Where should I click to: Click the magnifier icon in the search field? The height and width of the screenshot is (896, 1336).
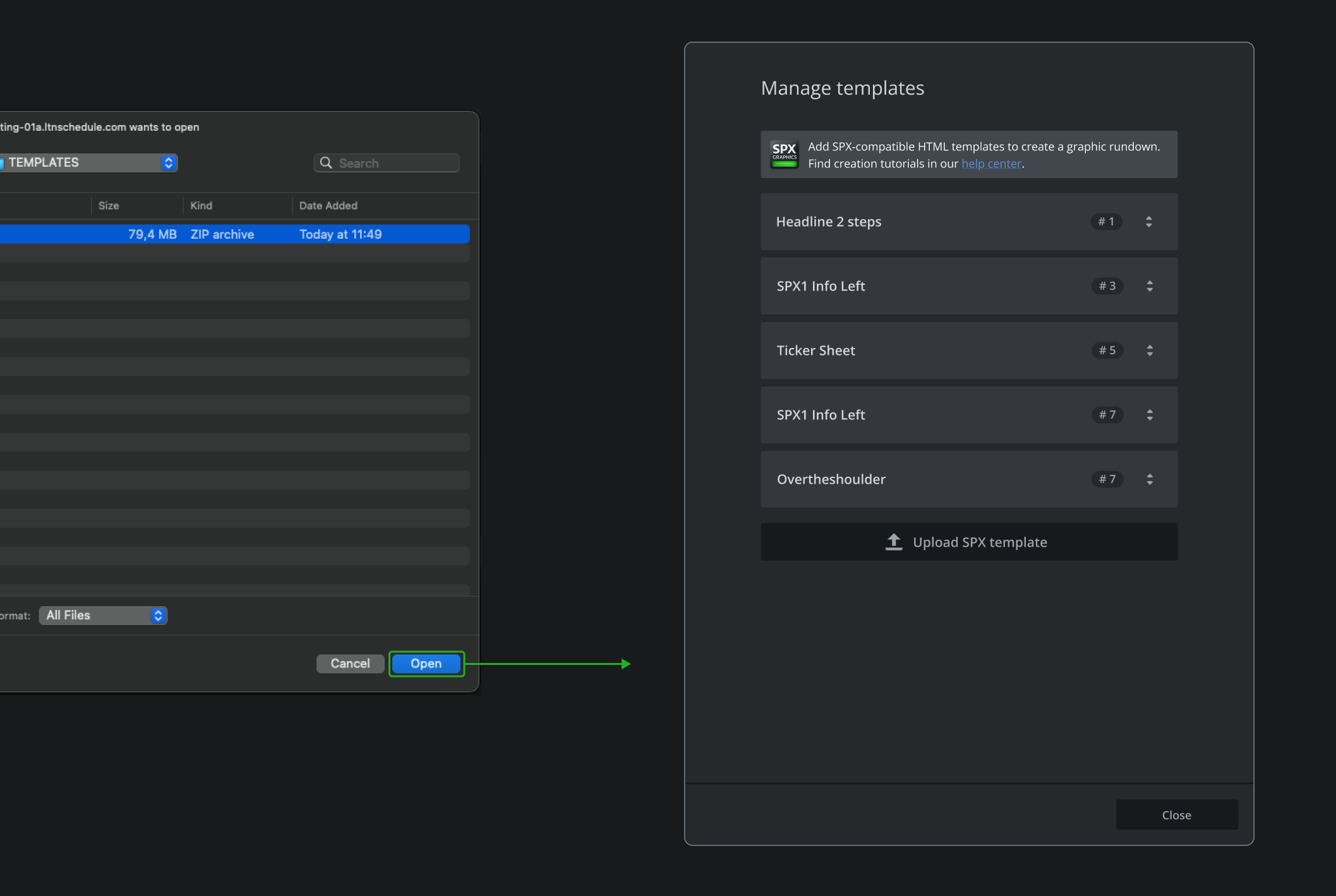pyautogui.click(x=326, y=162)
